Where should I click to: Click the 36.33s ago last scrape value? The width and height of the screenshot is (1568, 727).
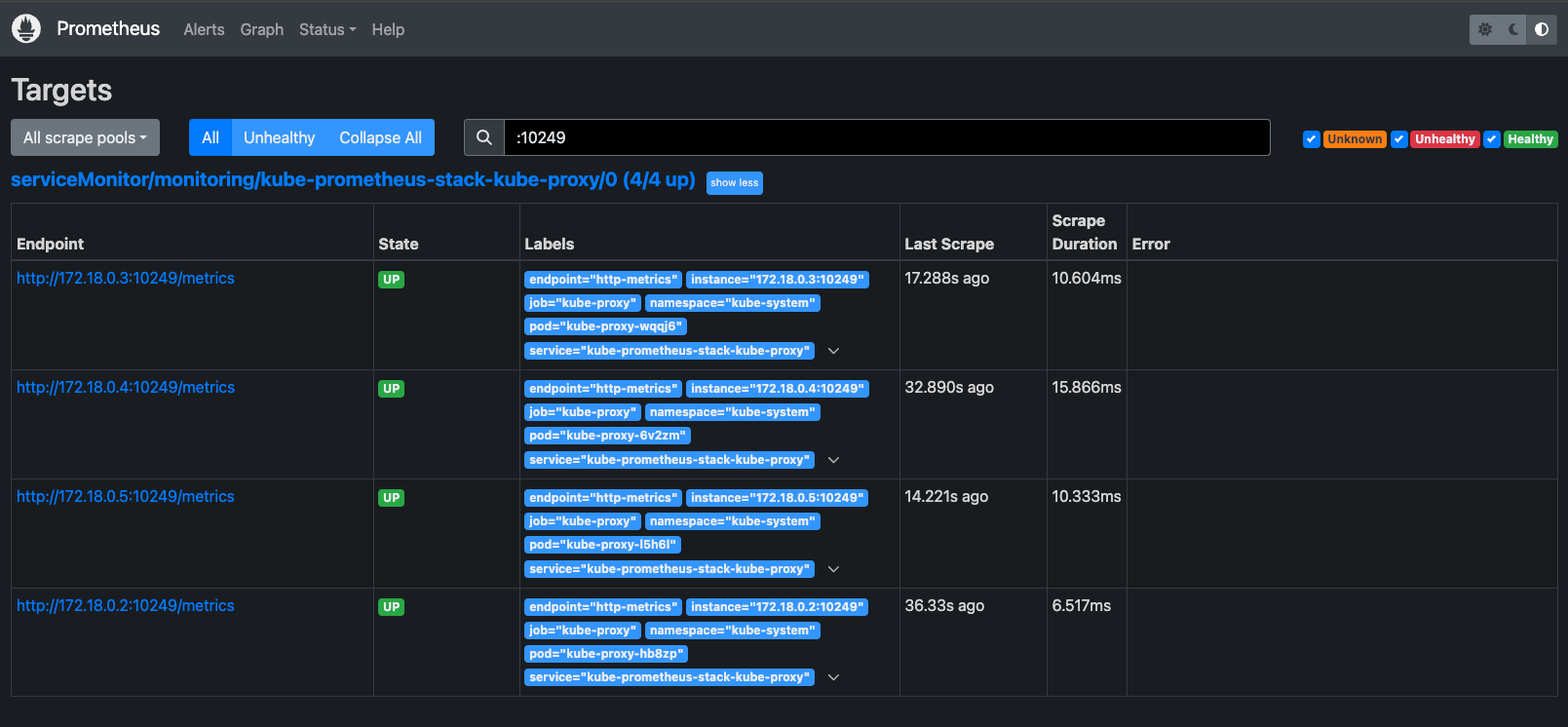[x=944, y=605]
